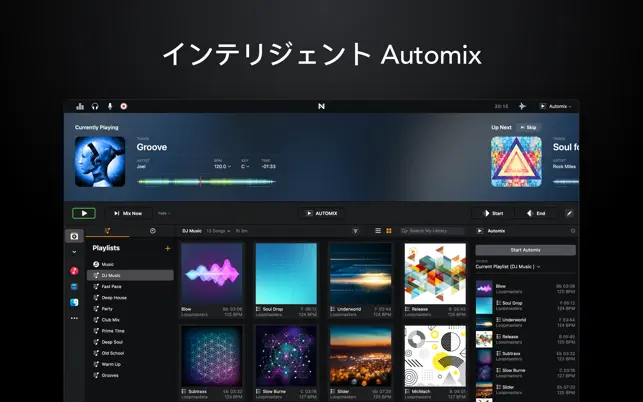The image size is (643, 402).
Task: Select the Slider city lights tile in the grid
Action: coord(360,363)
